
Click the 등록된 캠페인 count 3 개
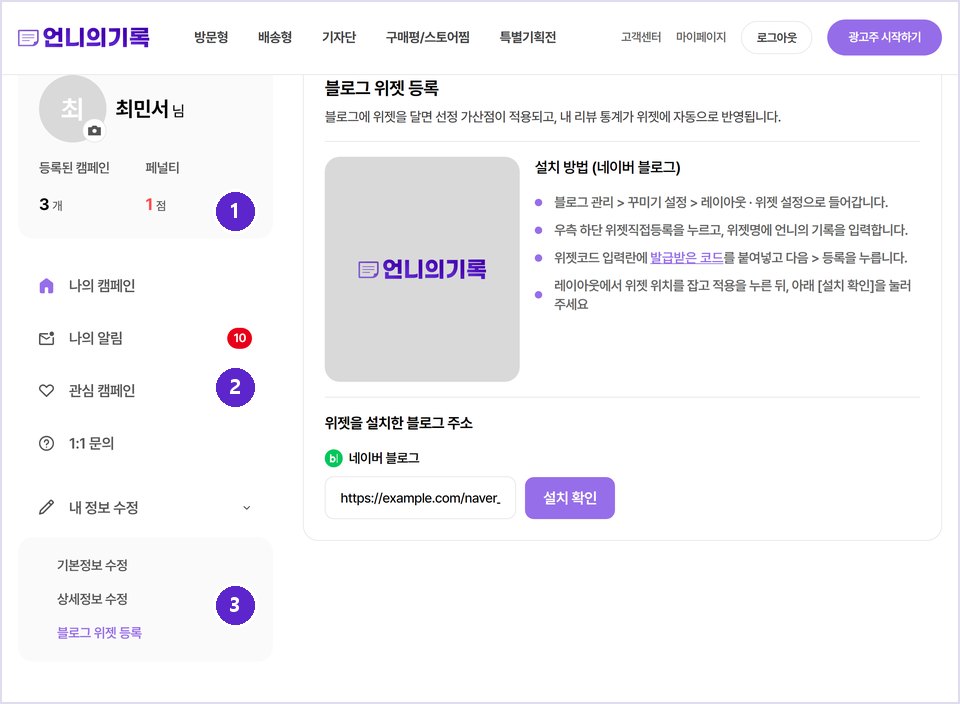pyautogui.click(x=51, y=204)
